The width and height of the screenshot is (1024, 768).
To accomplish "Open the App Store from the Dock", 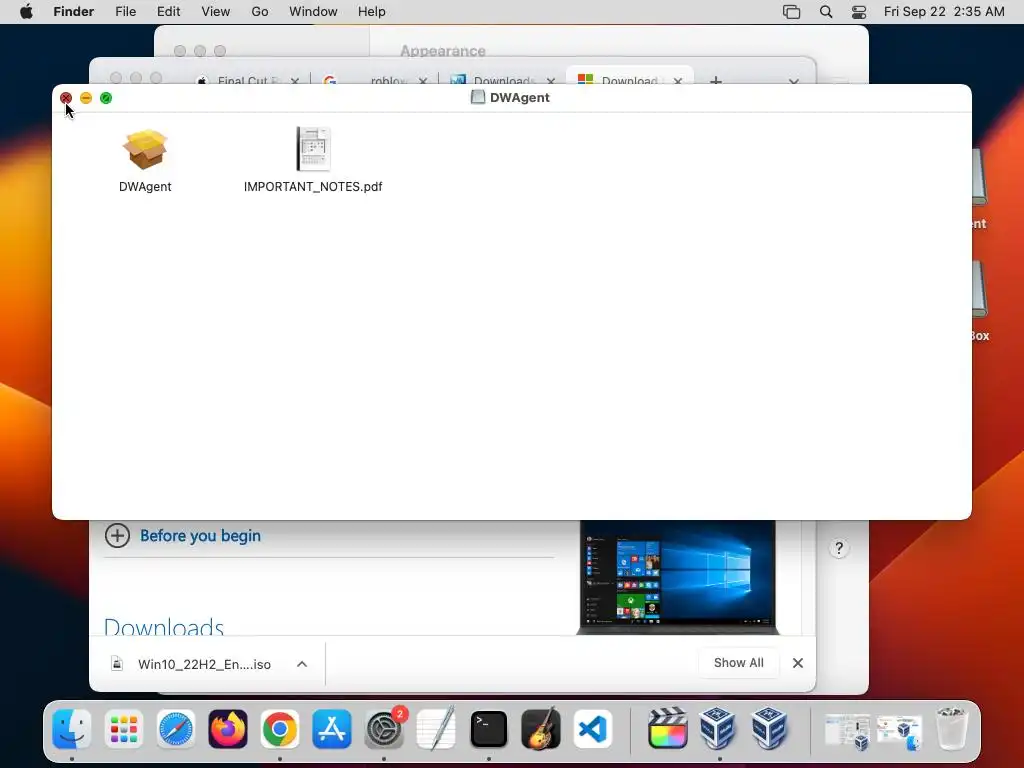I will tap(332, 729).
